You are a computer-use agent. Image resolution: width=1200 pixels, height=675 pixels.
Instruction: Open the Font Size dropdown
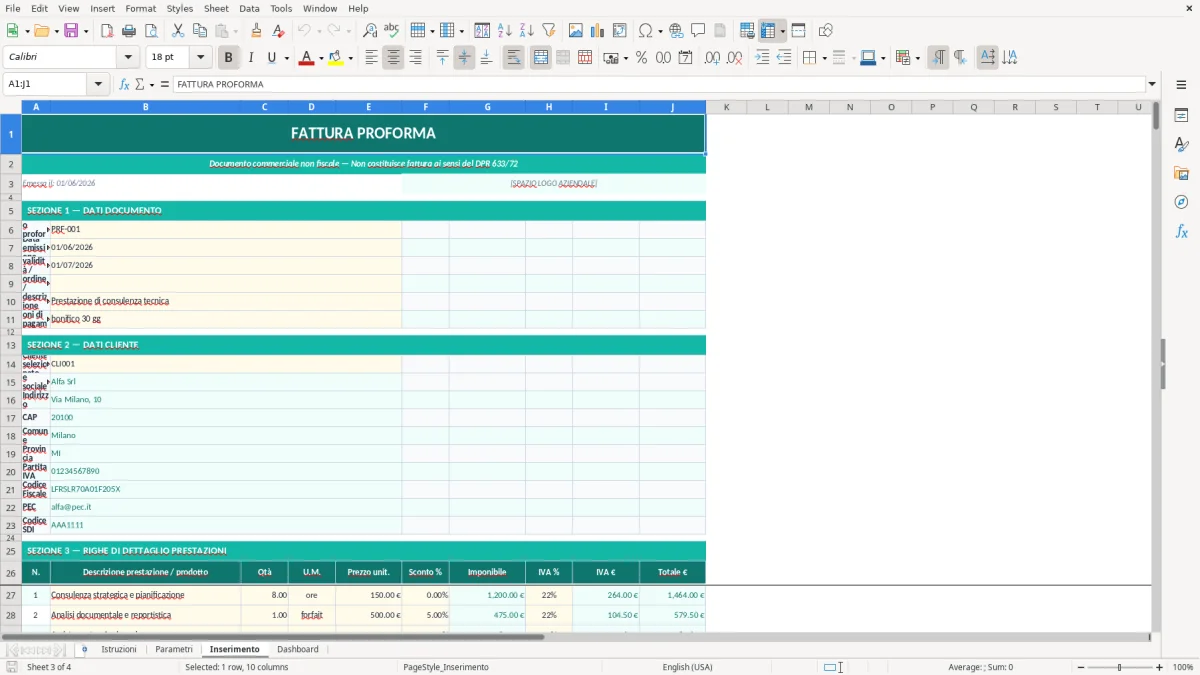[x=200, y=57]
